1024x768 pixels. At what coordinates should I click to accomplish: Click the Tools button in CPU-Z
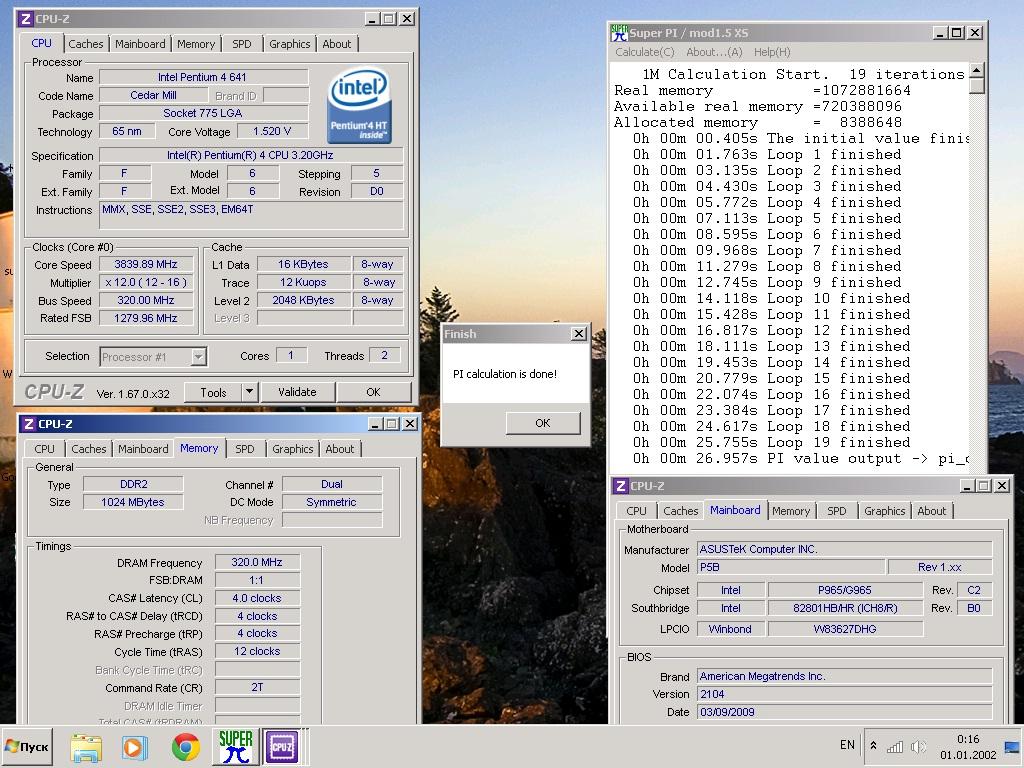(213, 392)
